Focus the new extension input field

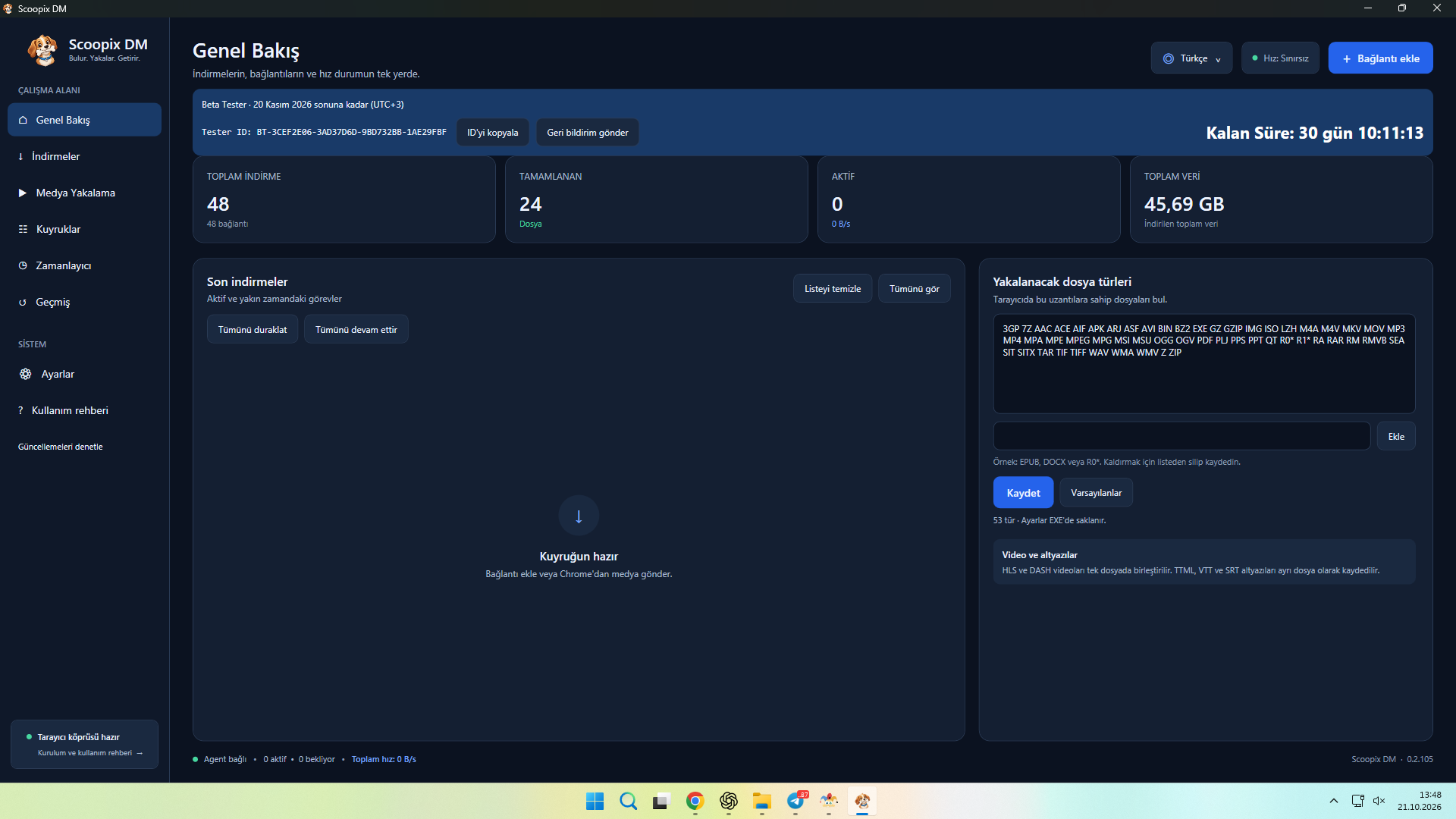[1181, 436]
